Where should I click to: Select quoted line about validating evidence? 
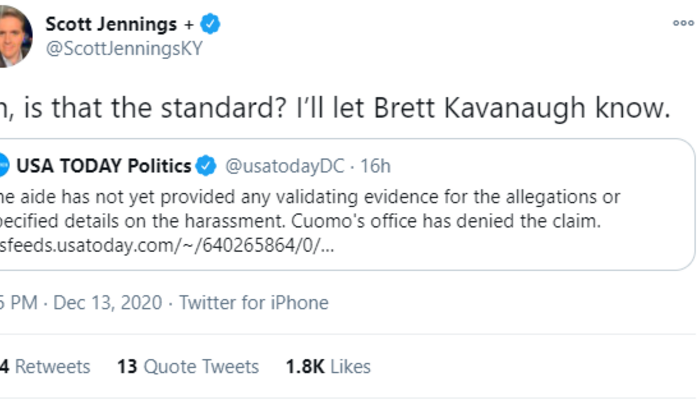tap(310, 194)
